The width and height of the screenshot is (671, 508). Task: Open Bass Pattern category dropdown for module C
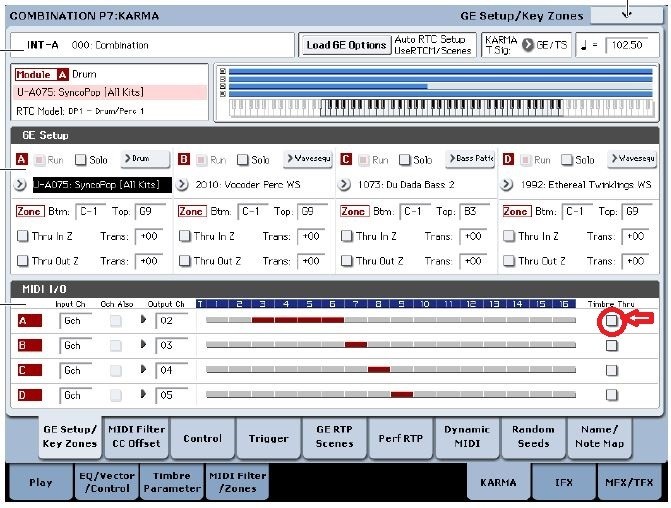[470, 159]
